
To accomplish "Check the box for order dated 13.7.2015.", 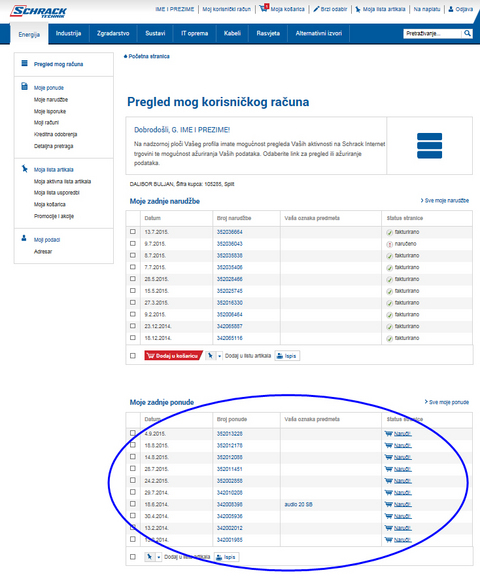I will 133,232.
